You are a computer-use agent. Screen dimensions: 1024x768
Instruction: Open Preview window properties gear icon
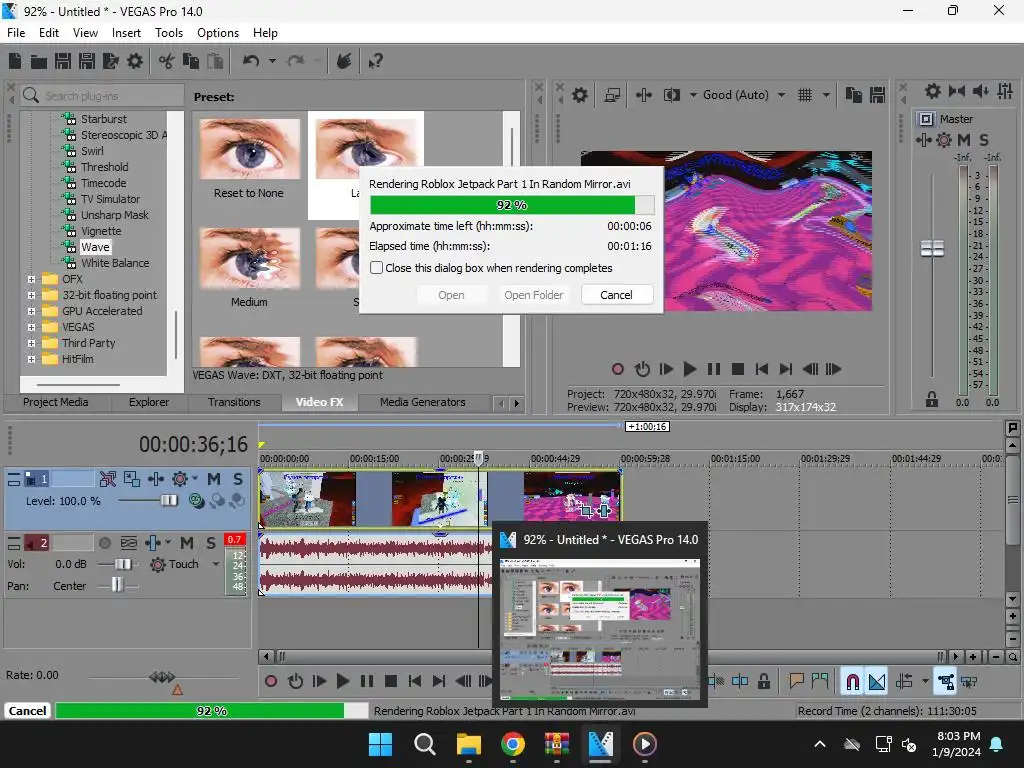coord(580,95)
